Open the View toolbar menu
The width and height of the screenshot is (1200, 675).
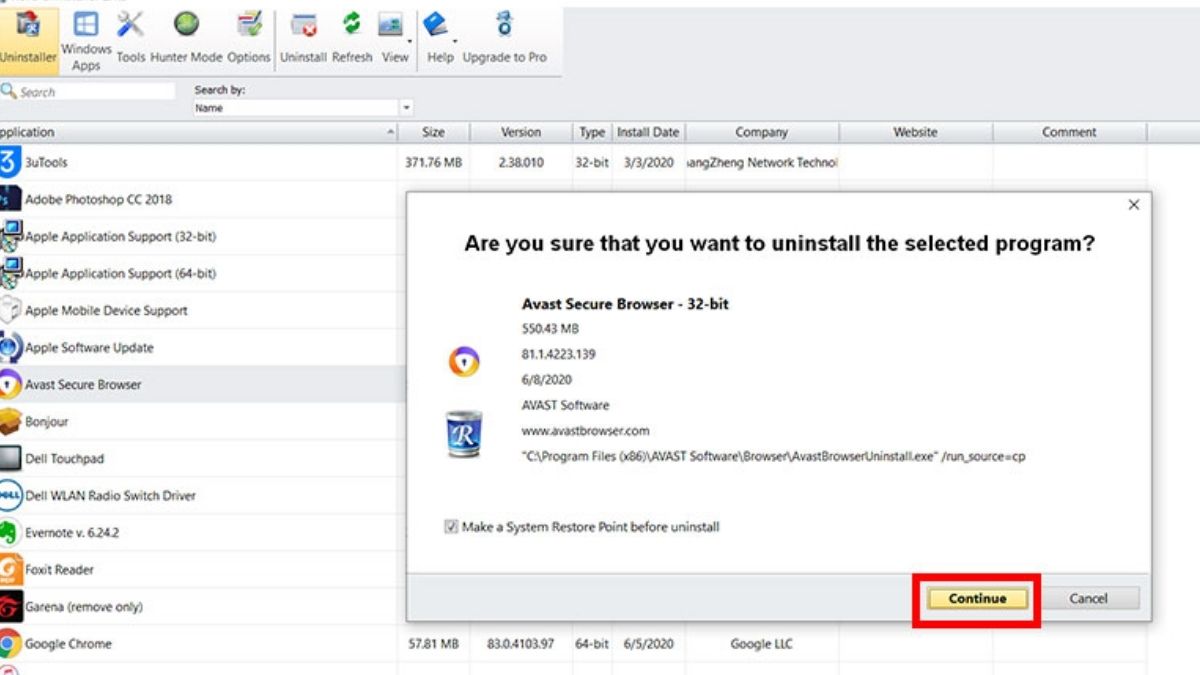tap(394, 40)
